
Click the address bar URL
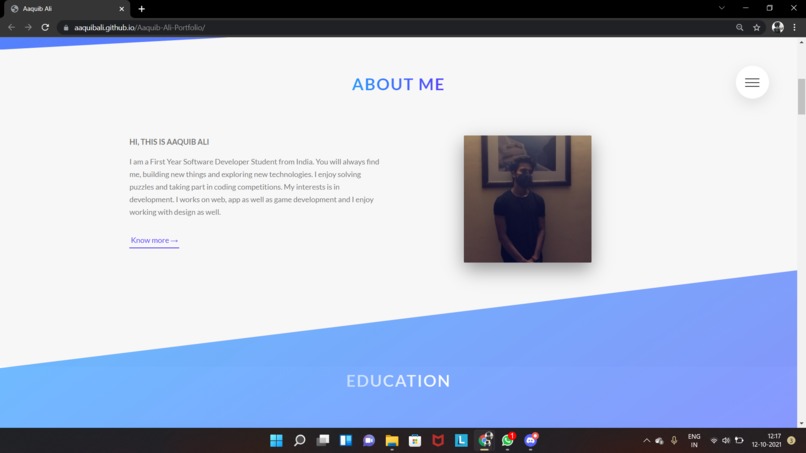139,28
